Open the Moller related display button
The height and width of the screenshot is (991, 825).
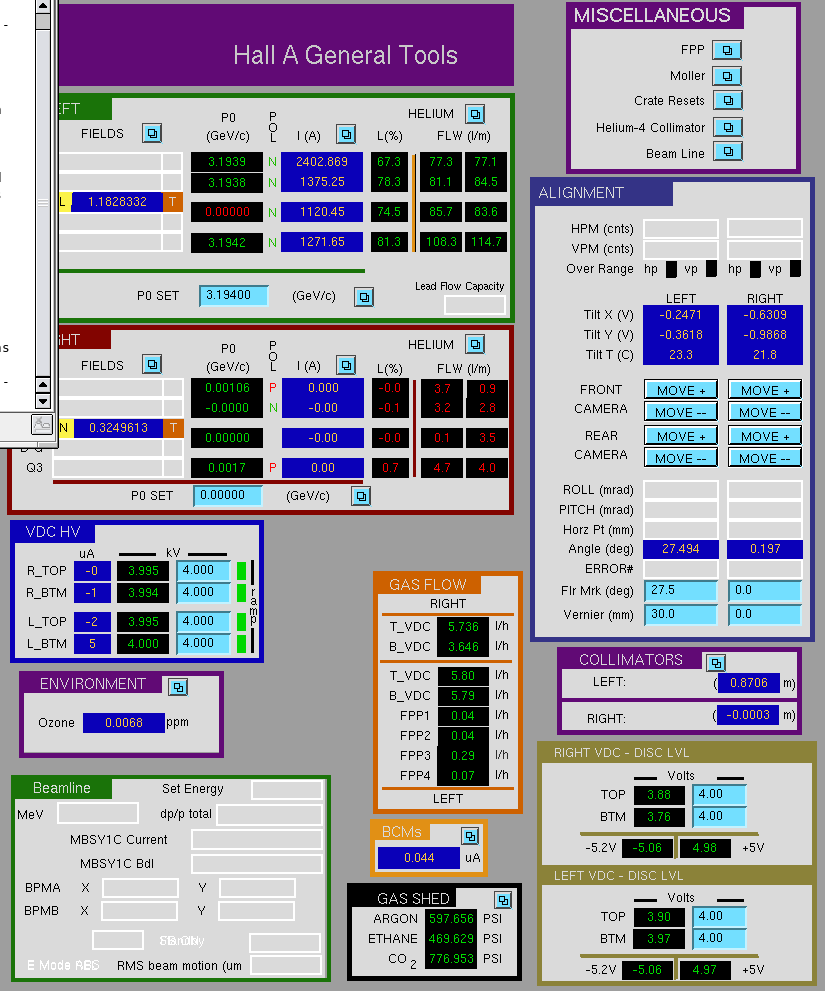click(x=727, y=76)
